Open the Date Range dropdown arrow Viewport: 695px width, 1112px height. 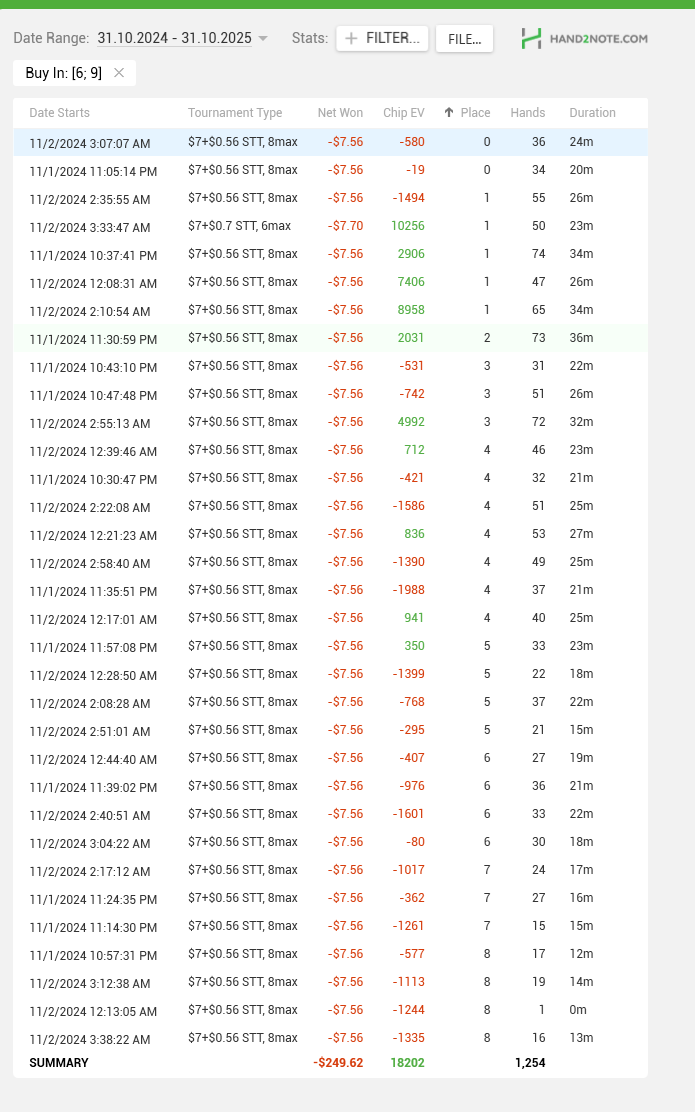tap(263, 39)
